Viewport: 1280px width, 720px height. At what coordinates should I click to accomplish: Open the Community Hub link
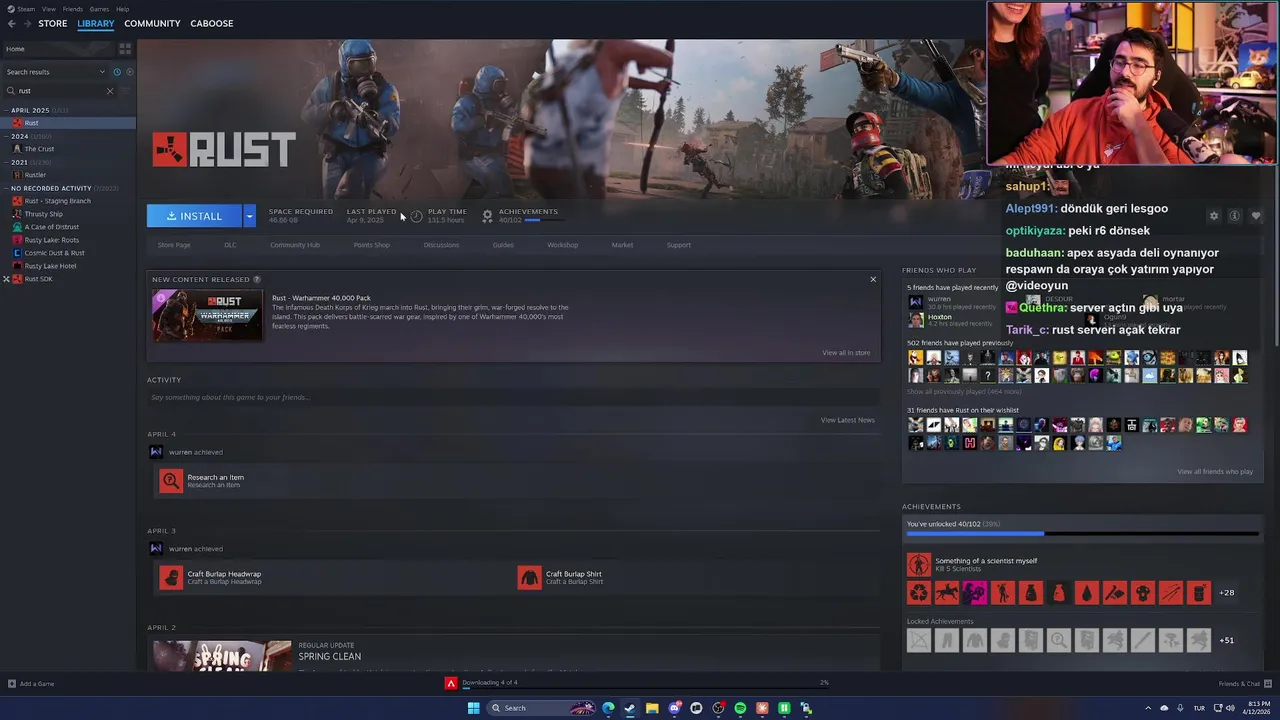tap(294, 245)
